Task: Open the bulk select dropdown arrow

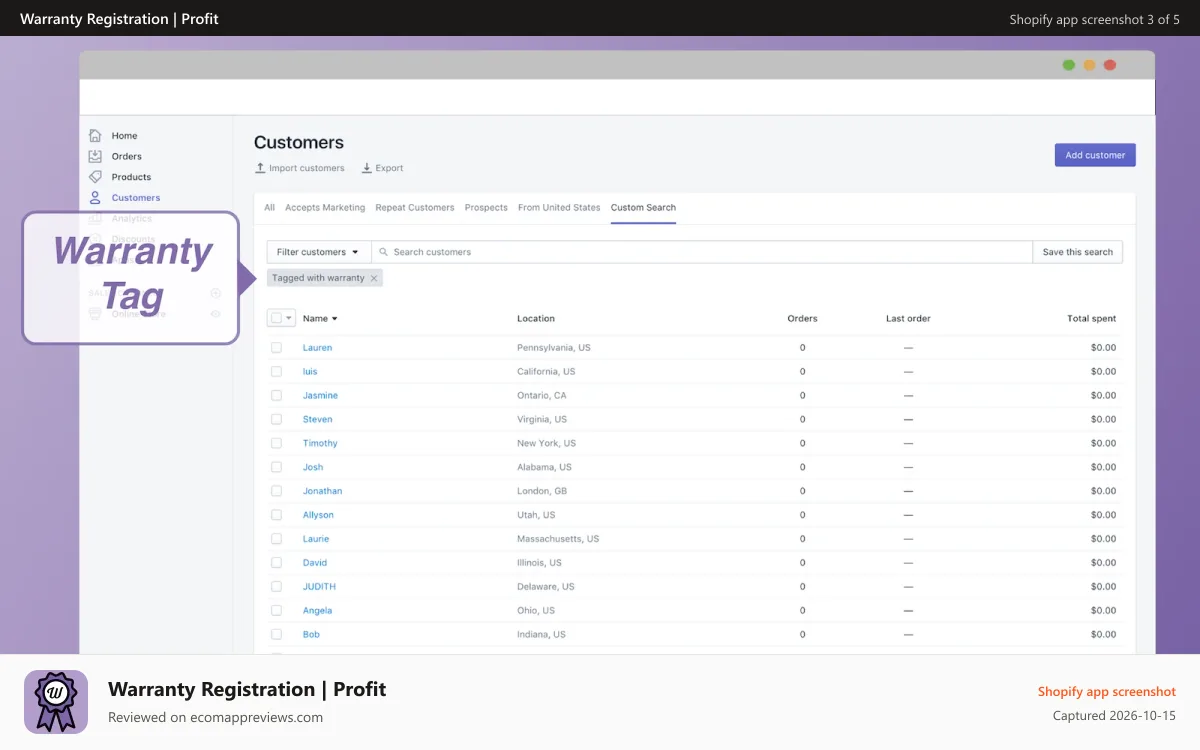Action: (290, 318)
